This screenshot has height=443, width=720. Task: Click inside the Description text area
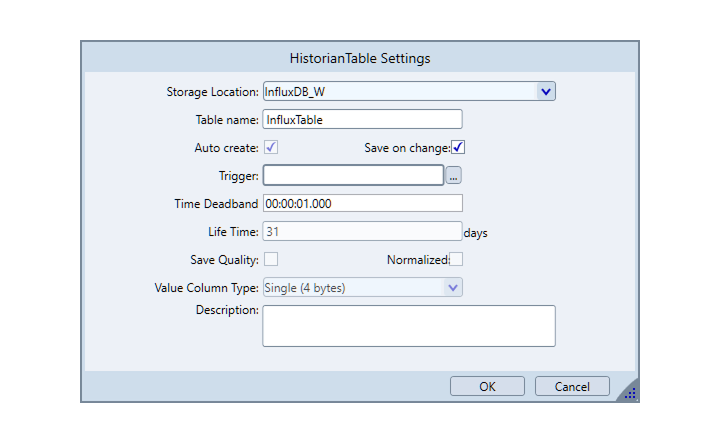[x=409, y=326]
